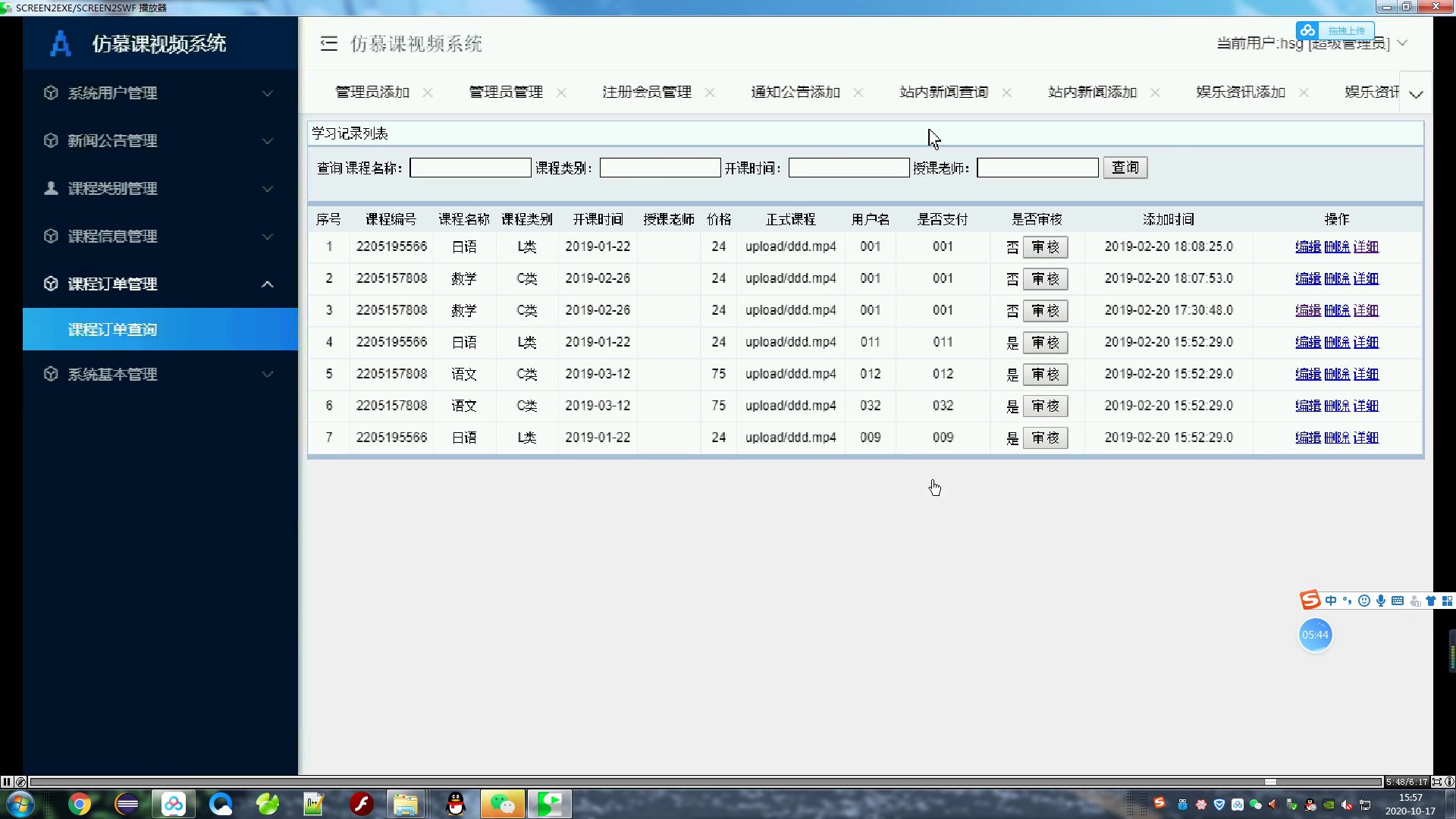Click the 添加时间 column header
This screenshot has width=1456, height=819.
[x=1169, y=219]
